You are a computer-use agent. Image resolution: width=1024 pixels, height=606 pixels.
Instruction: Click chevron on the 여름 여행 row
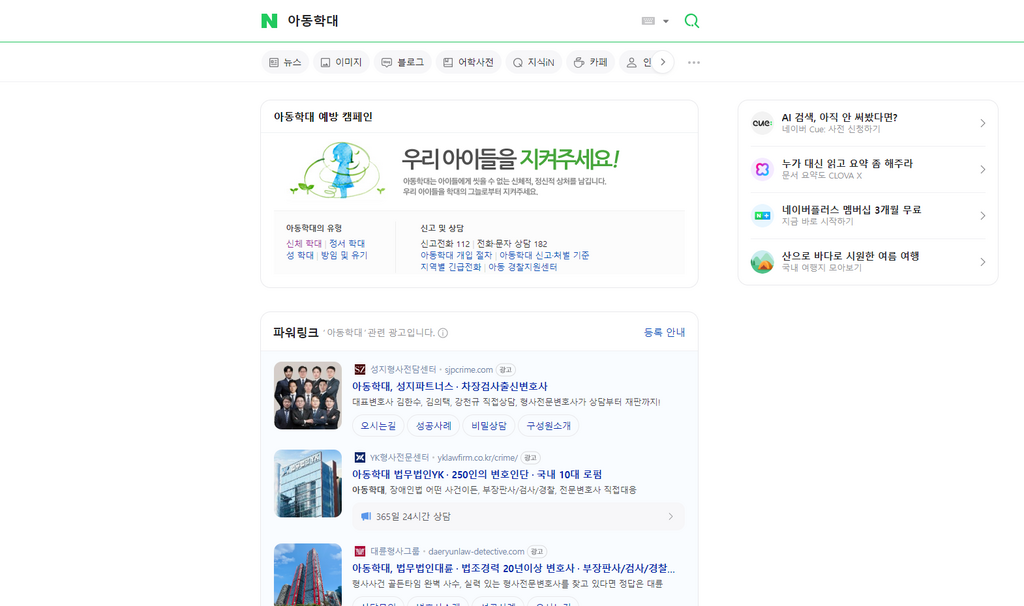pos(982,263)
